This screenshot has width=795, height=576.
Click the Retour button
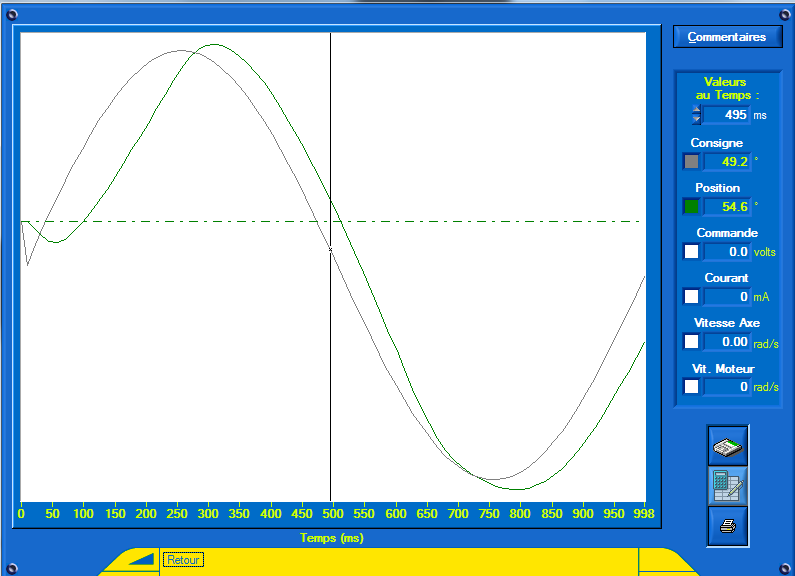[183, 560]
